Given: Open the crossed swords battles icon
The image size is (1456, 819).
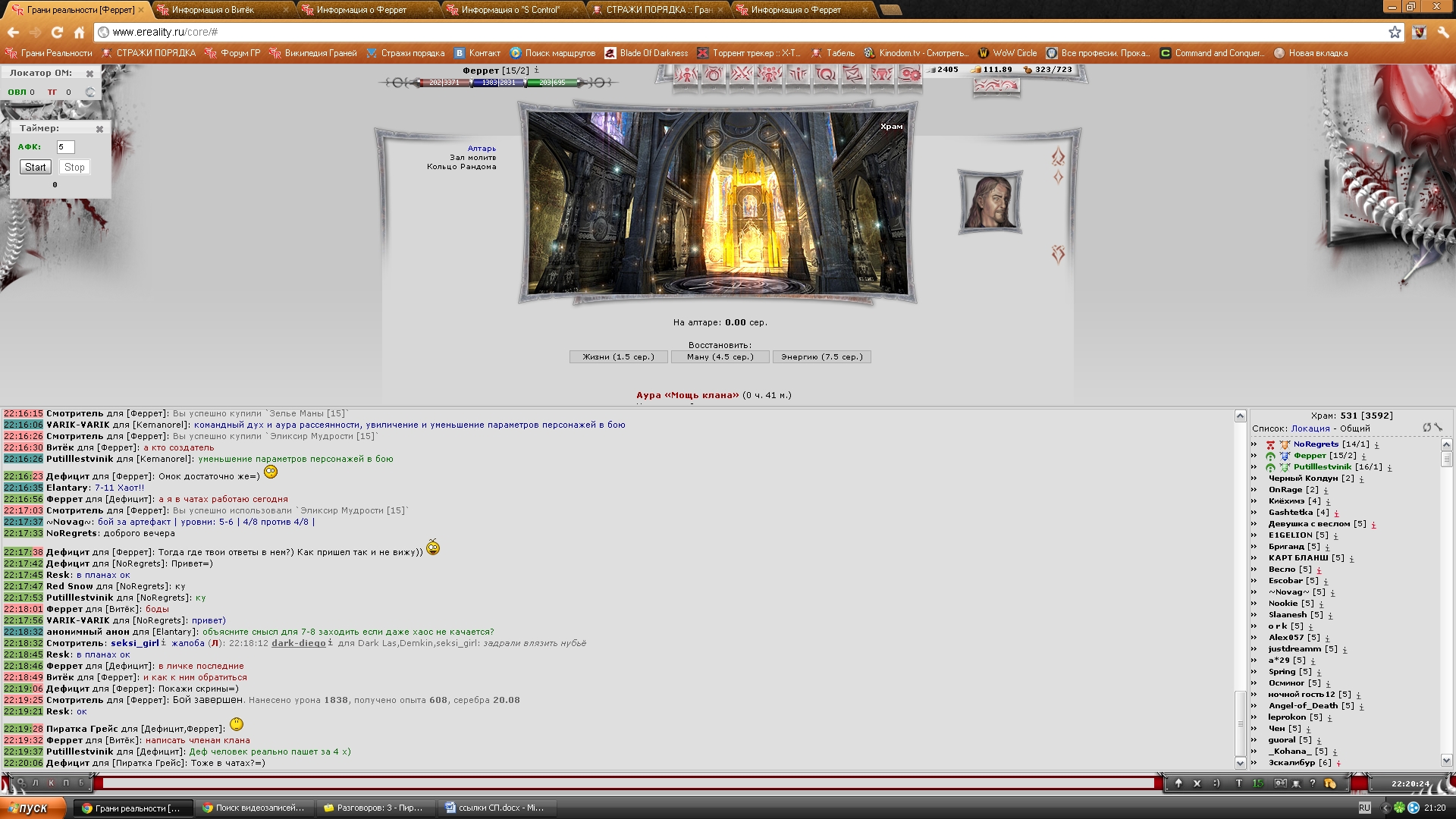Looking at the screenshot, I should tap(742, 75).
